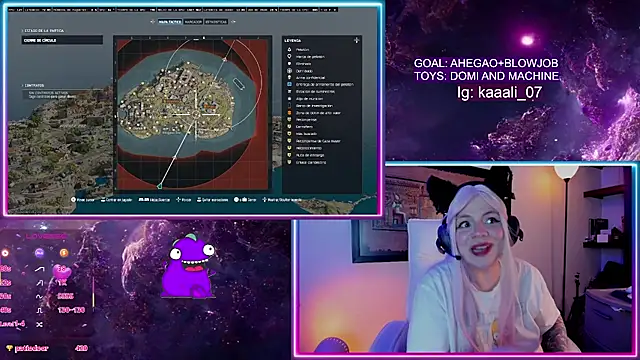Select the Derribado icon in the legend
Image resolution: width=640 pixels, height=360 pixels.
tap(289, 71)
